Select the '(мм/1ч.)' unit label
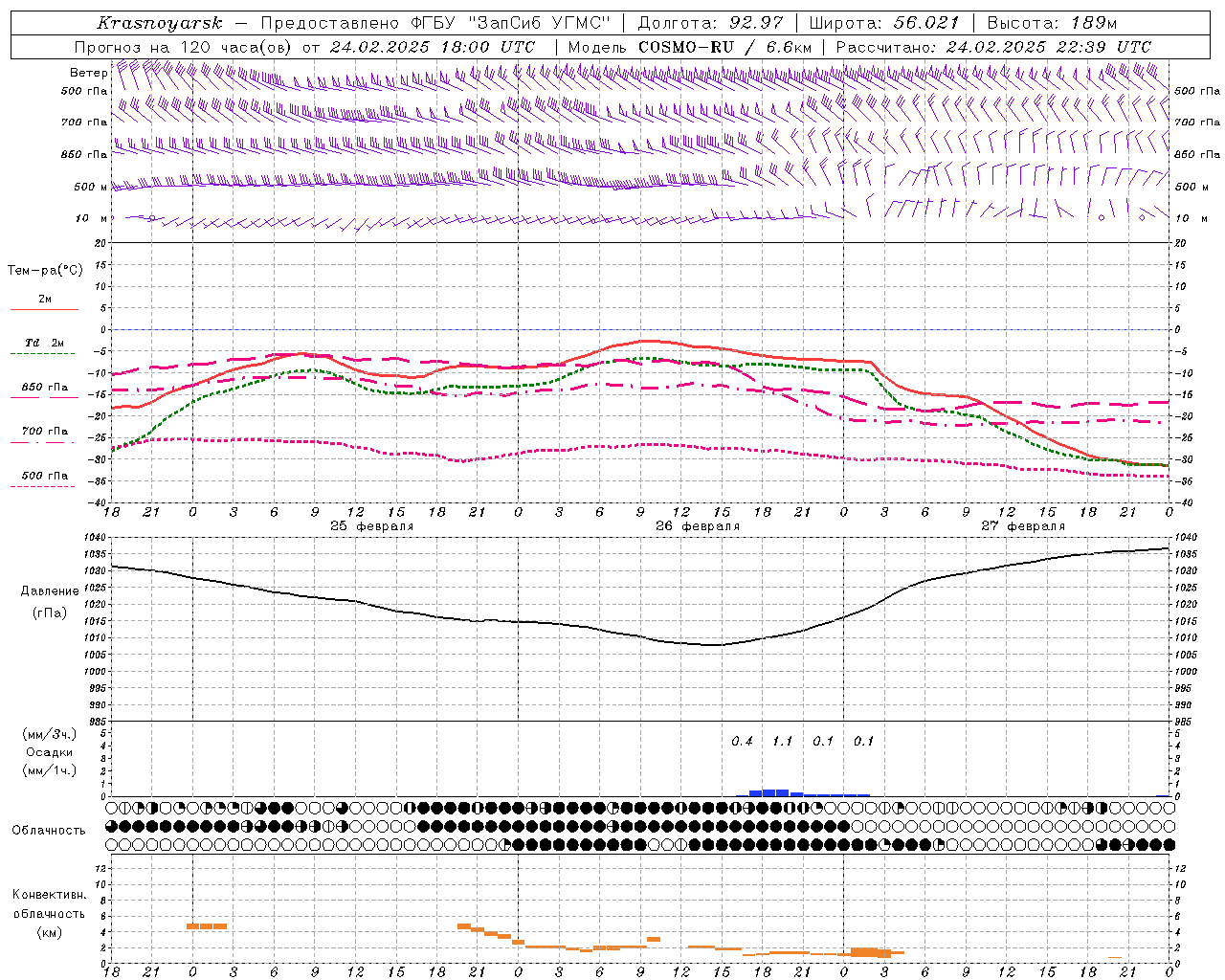 [x=50, y=770]
